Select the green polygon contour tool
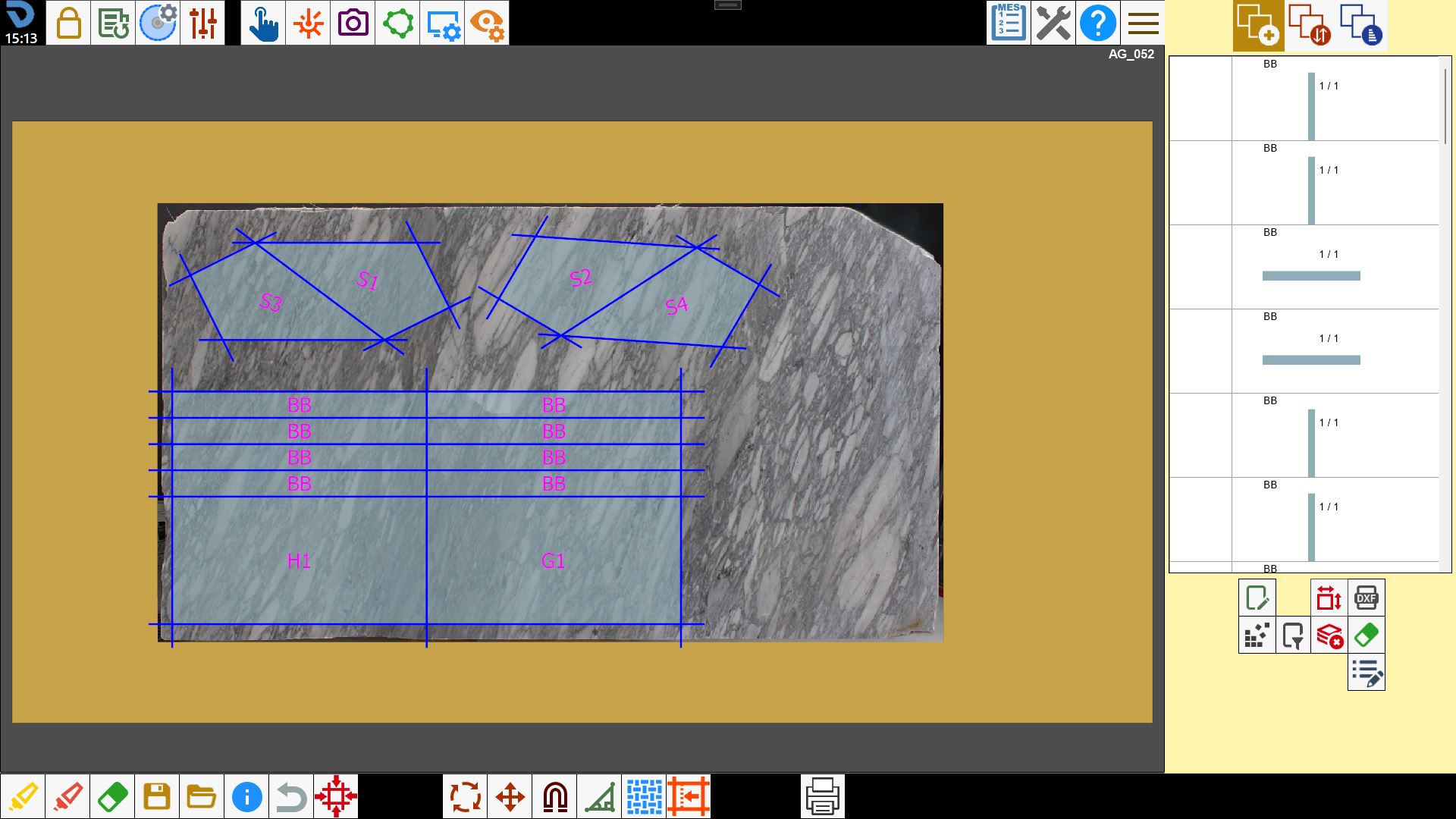Viewport: 1456px width, 819px height. pyautogui.click(x=397, y=23)
